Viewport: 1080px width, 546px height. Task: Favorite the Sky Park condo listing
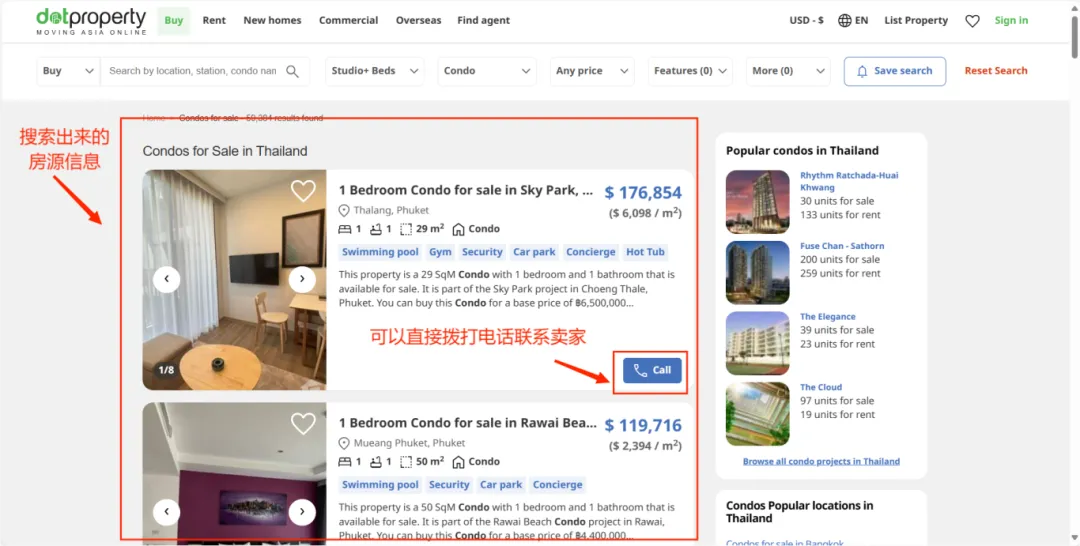[303, 191]
